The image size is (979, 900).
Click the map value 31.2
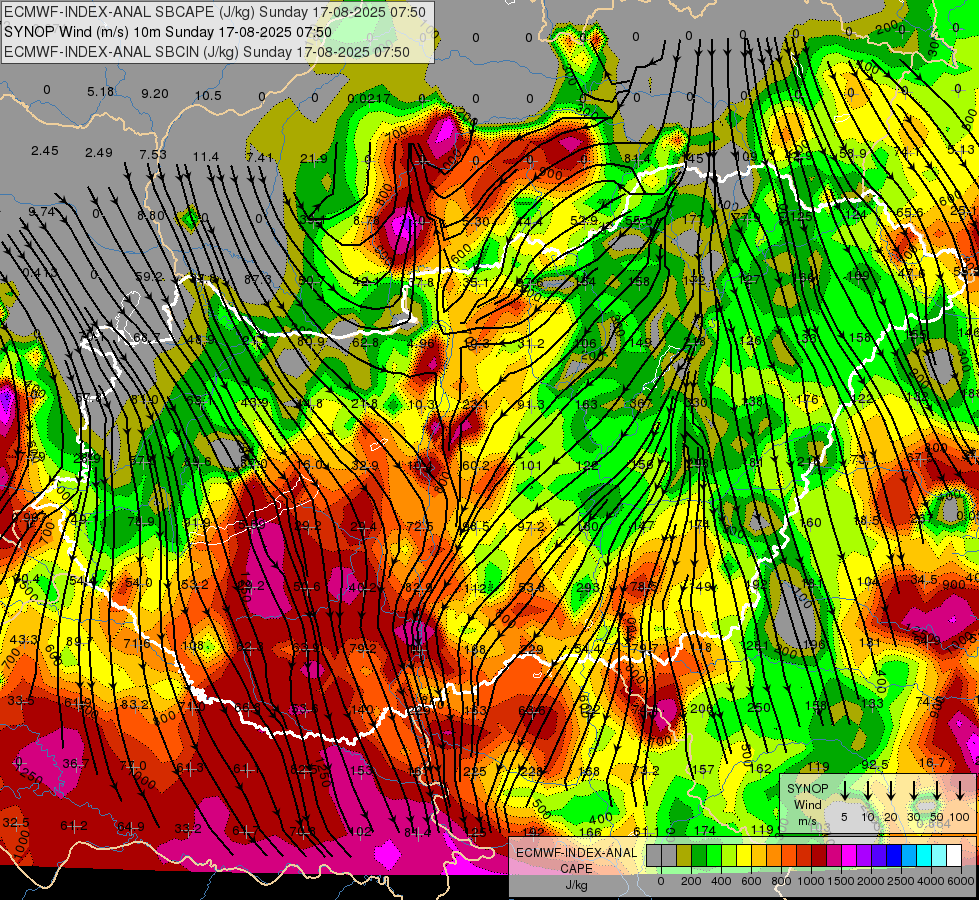[x=531, y=344]
